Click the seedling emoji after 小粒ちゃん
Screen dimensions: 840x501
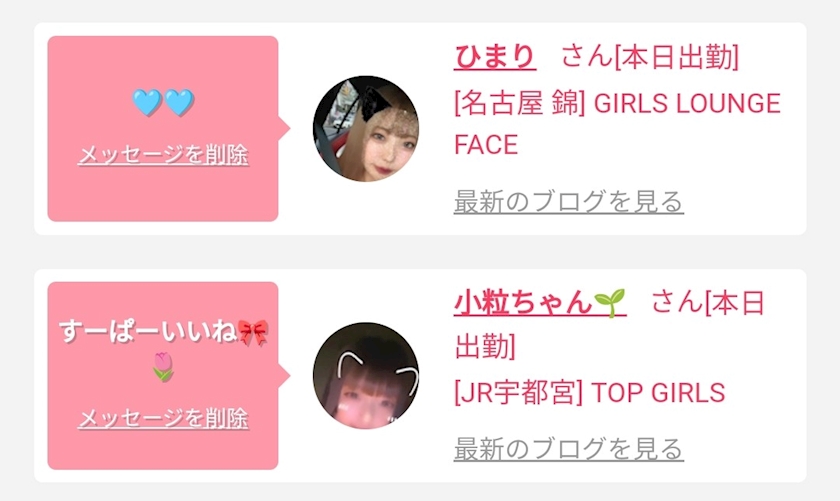[x=610, y=303]
